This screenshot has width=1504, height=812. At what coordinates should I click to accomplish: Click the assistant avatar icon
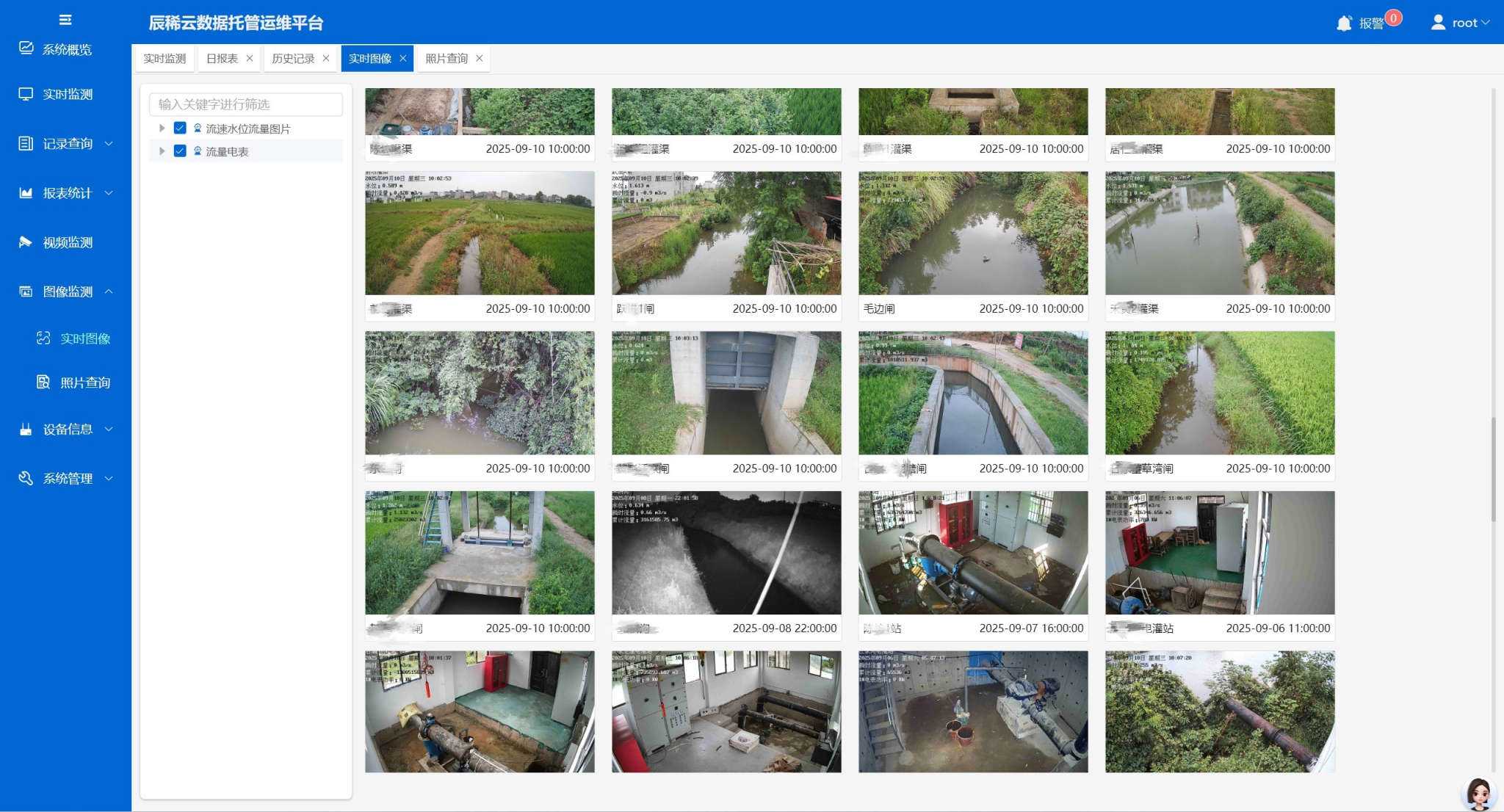(x=1478, y=794)
